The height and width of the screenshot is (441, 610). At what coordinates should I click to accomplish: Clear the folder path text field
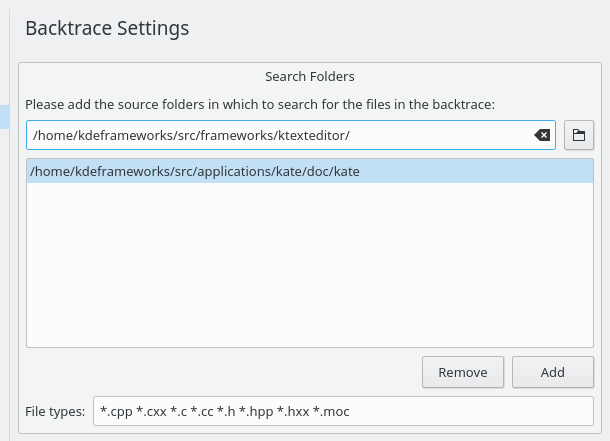coord(542,135)
